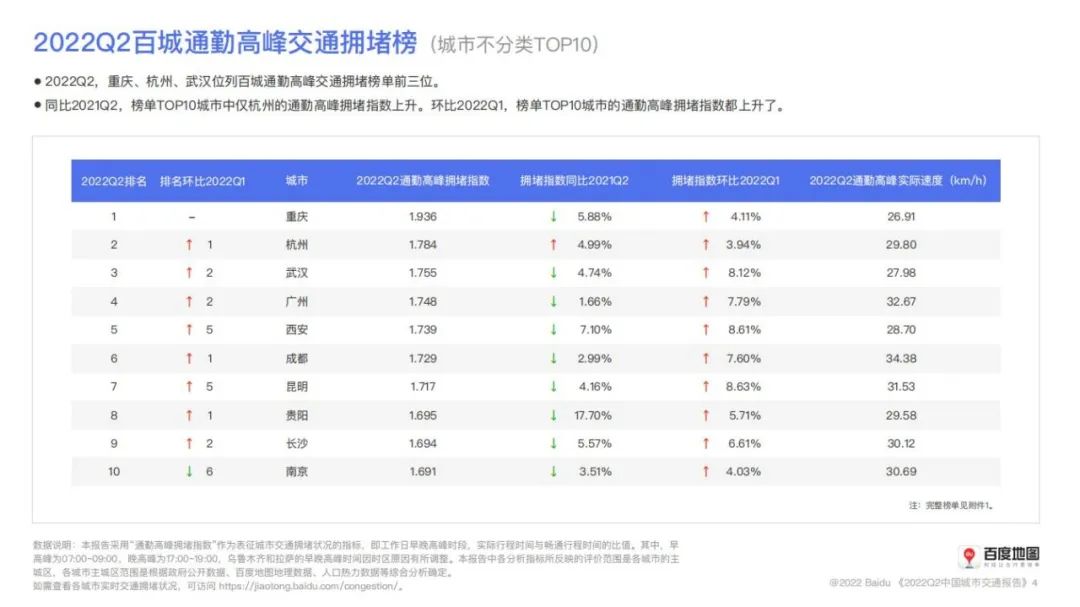Click congestion index value 1.784
Viewport: 1080px width, 607px height.
423,245
